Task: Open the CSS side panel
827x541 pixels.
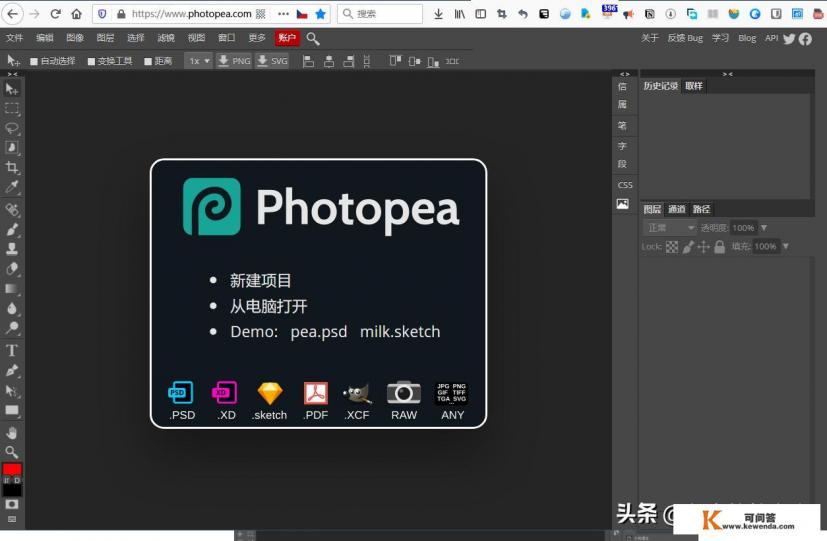Action: click(x=625, y=185)
